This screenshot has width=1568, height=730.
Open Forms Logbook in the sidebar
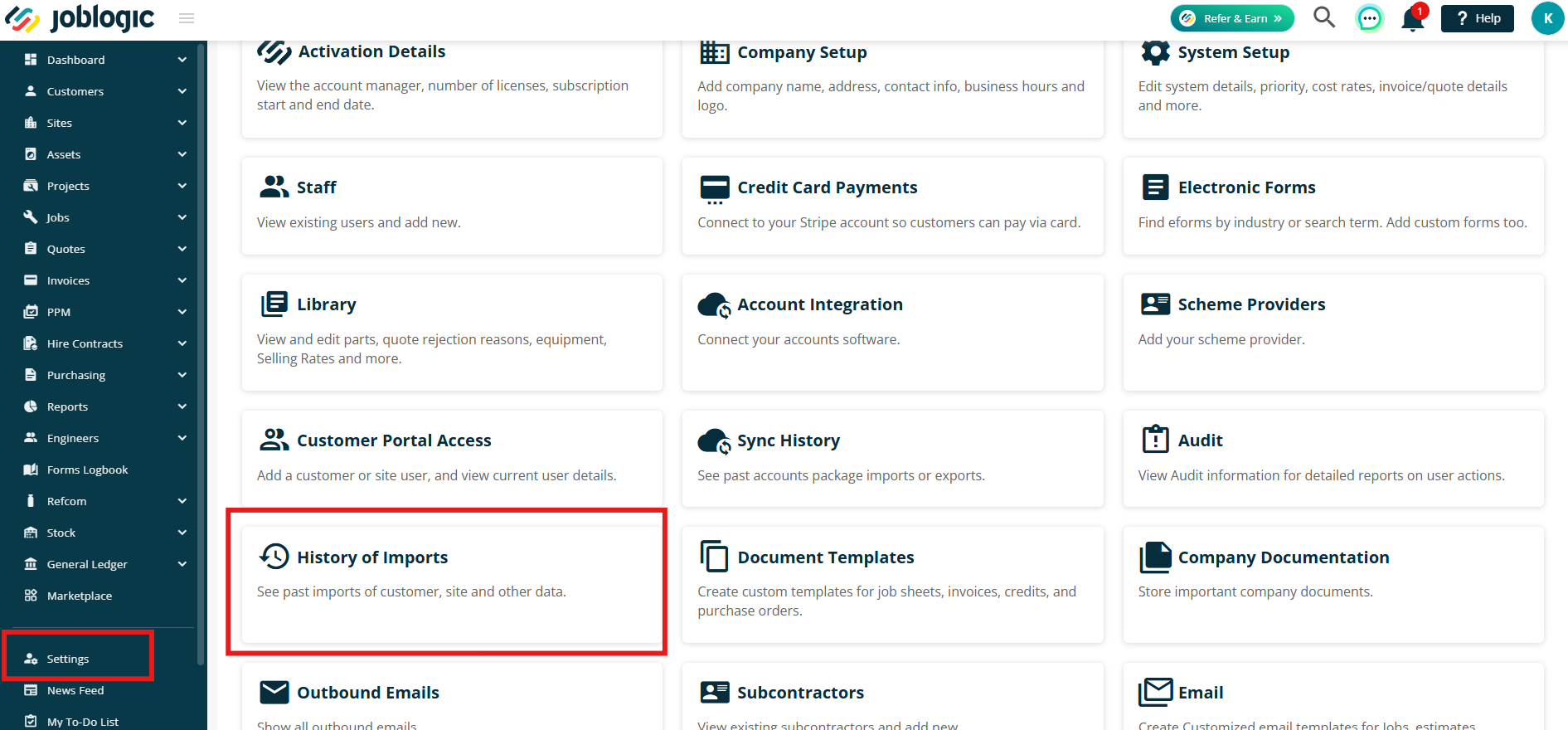[x=87, y=470]
